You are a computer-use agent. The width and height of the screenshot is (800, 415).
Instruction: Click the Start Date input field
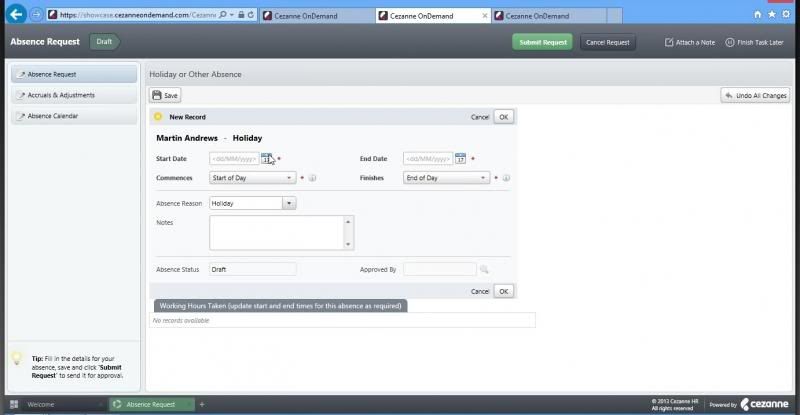[x=234, y=159]
